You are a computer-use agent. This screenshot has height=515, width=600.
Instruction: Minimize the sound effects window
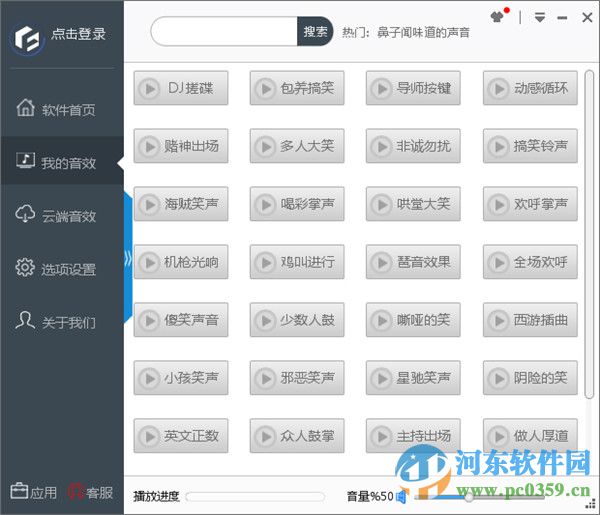click(x=562, y=18)
